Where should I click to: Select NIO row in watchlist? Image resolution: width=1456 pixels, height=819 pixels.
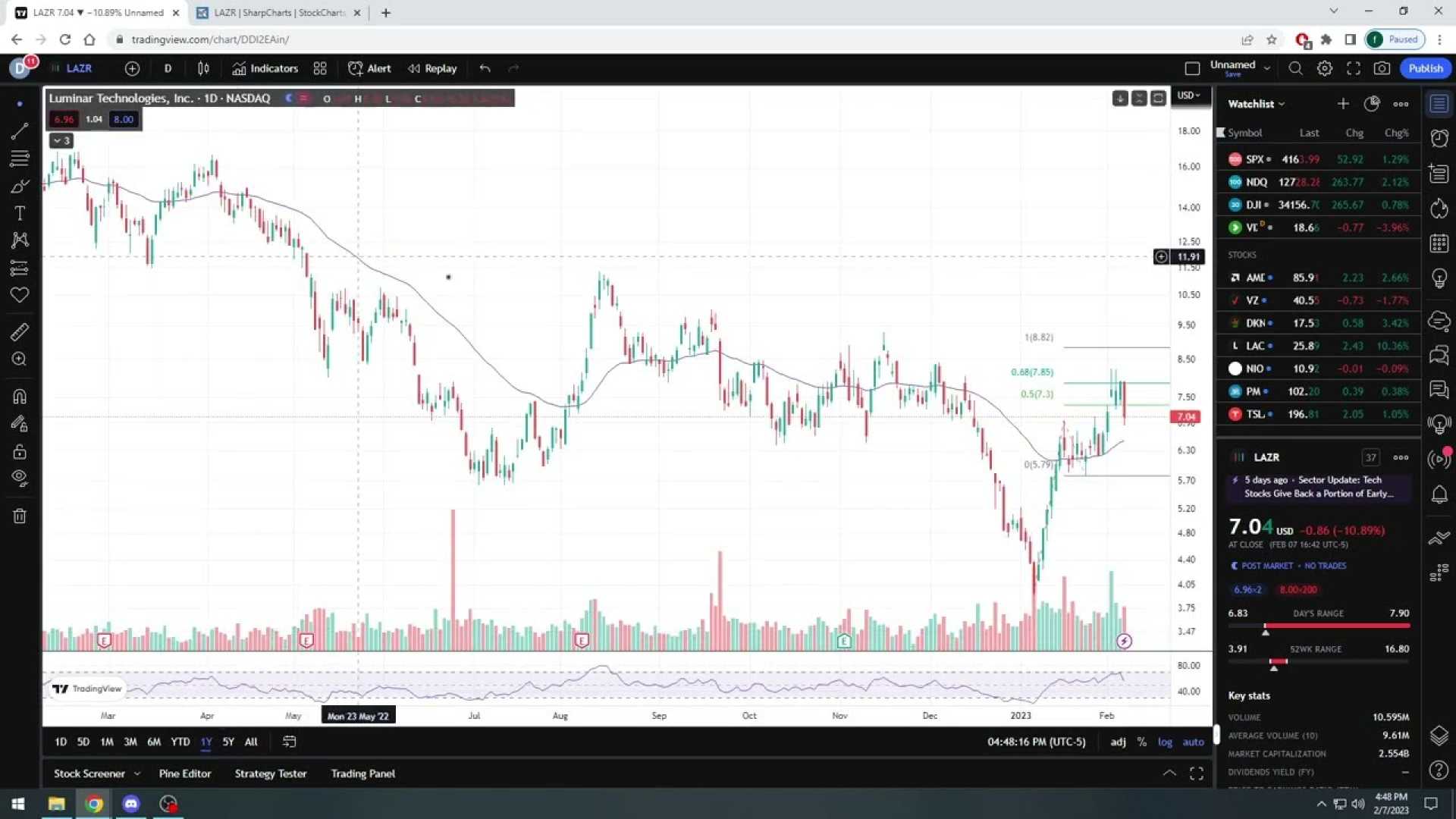1318,369
